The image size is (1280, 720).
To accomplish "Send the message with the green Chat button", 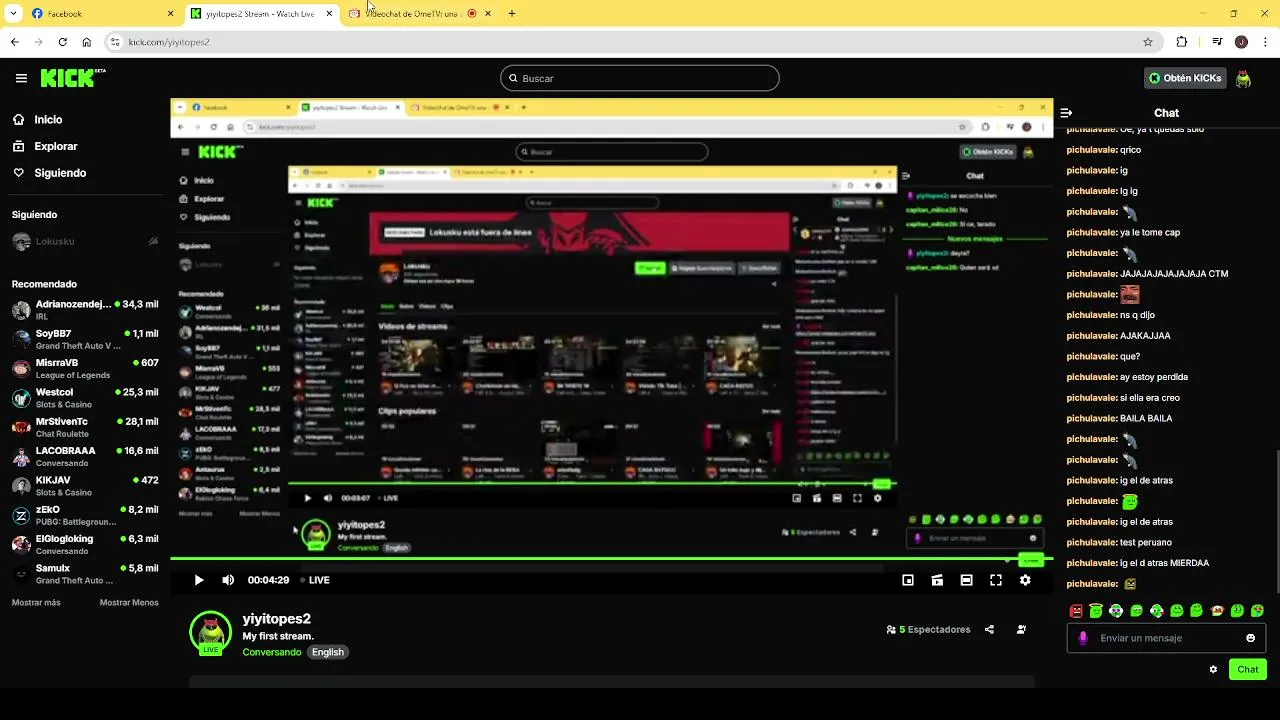I will click(x=1248, y=670).
